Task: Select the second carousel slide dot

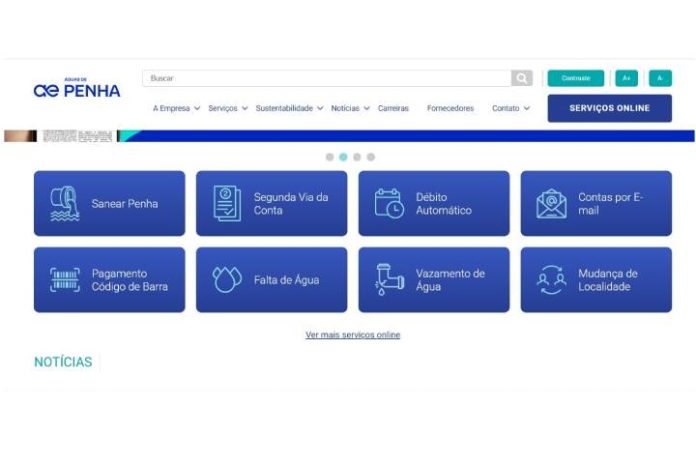Action: pos(343,157)
